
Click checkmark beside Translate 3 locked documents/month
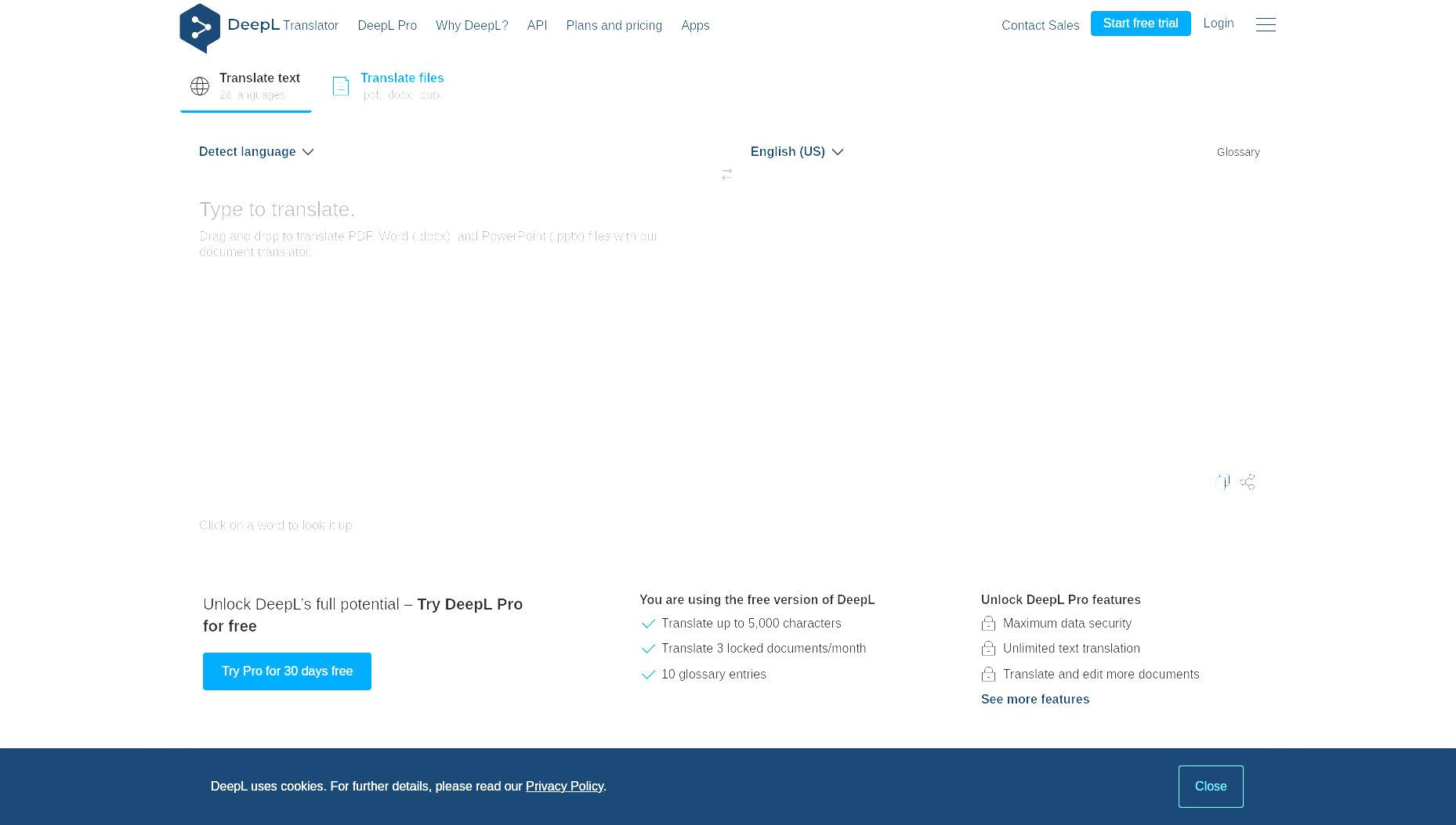click(648, 649)
